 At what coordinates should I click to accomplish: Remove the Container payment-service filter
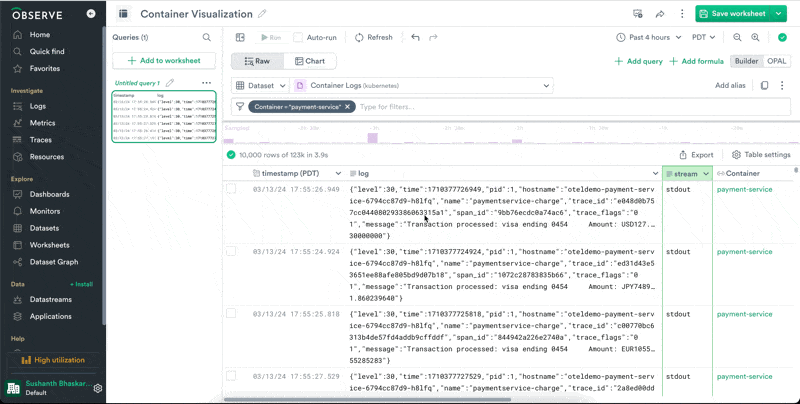tap(347, 107)
